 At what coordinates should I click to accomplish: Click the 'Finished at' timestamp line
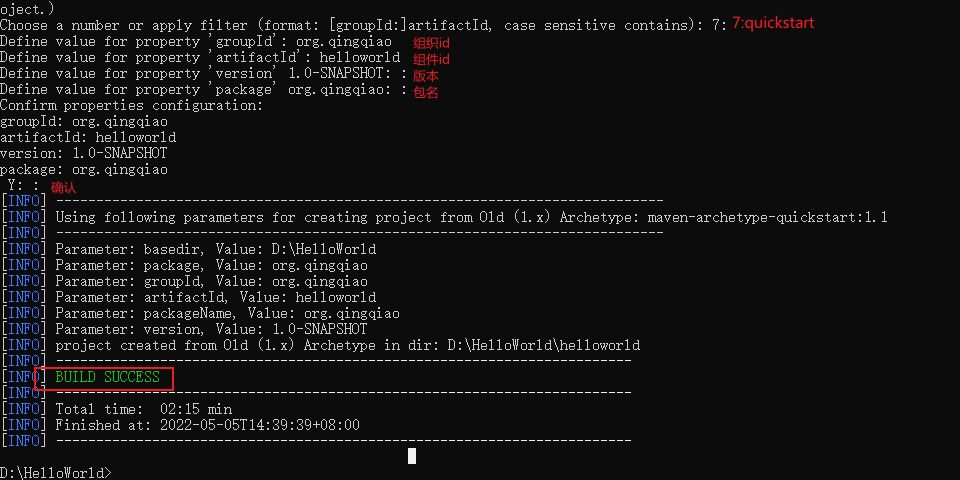tap(208, 425)
